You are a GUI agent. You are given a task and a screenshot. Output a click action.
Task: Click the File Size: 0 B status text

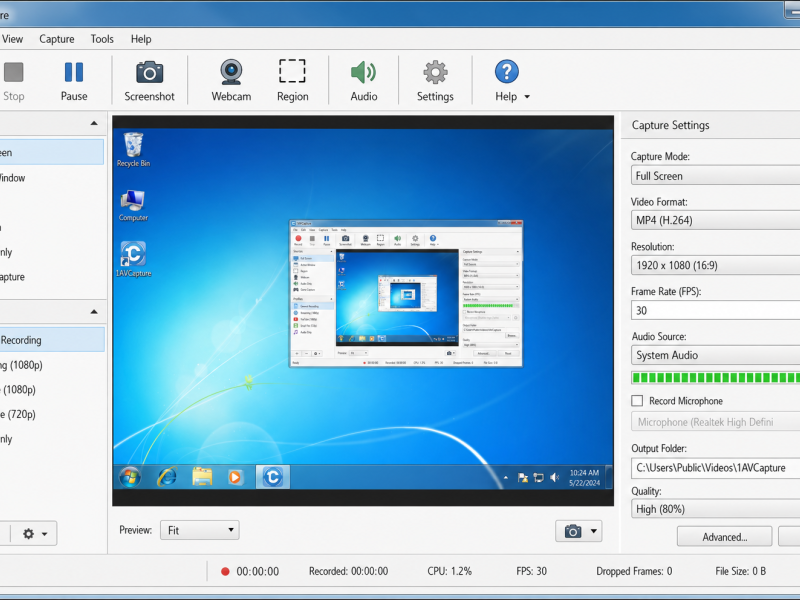(740, 571)
